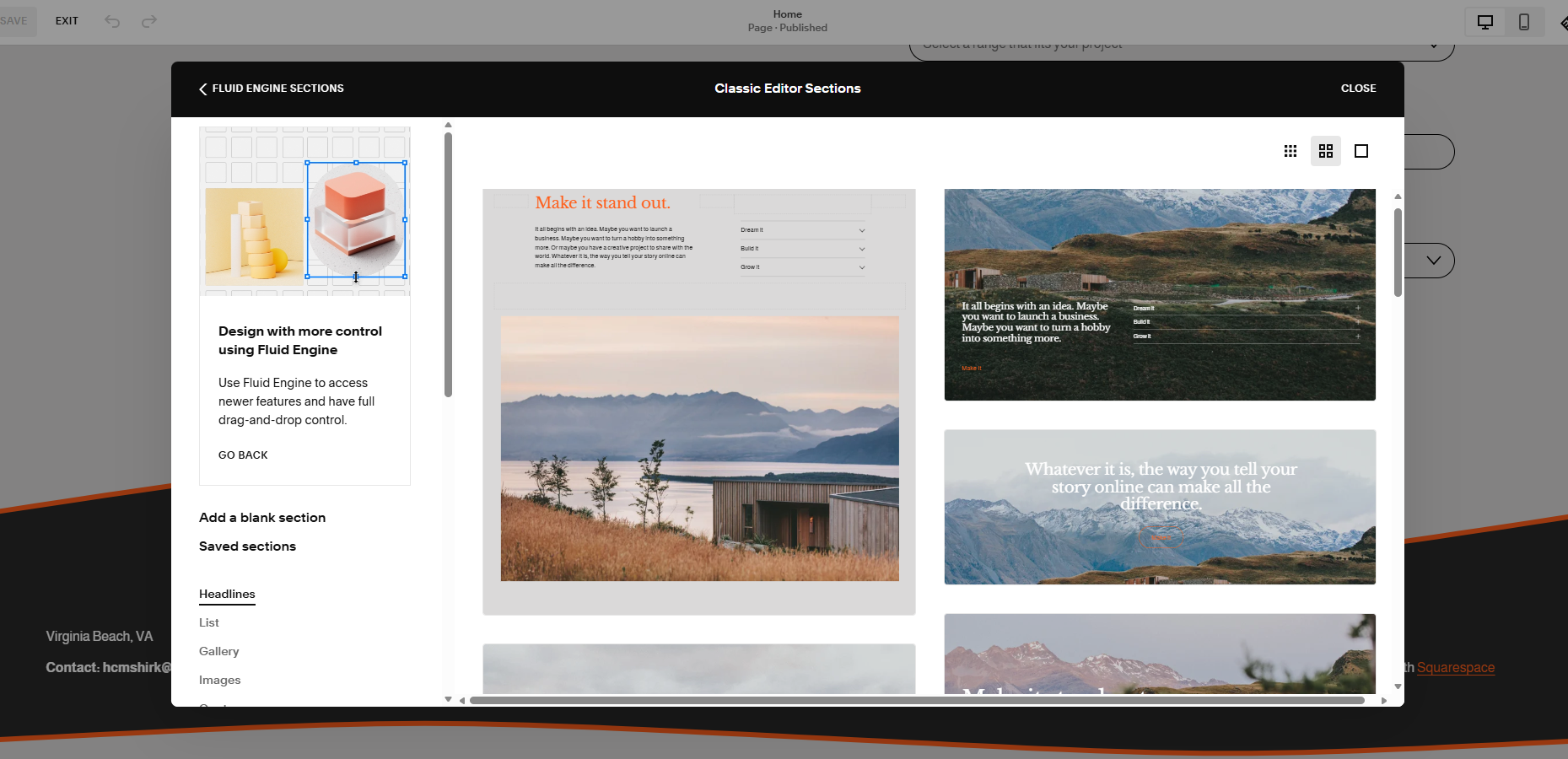The width and height of the screenshot is (1568, 759).
Task: Select the Images category
Action: 220,681
